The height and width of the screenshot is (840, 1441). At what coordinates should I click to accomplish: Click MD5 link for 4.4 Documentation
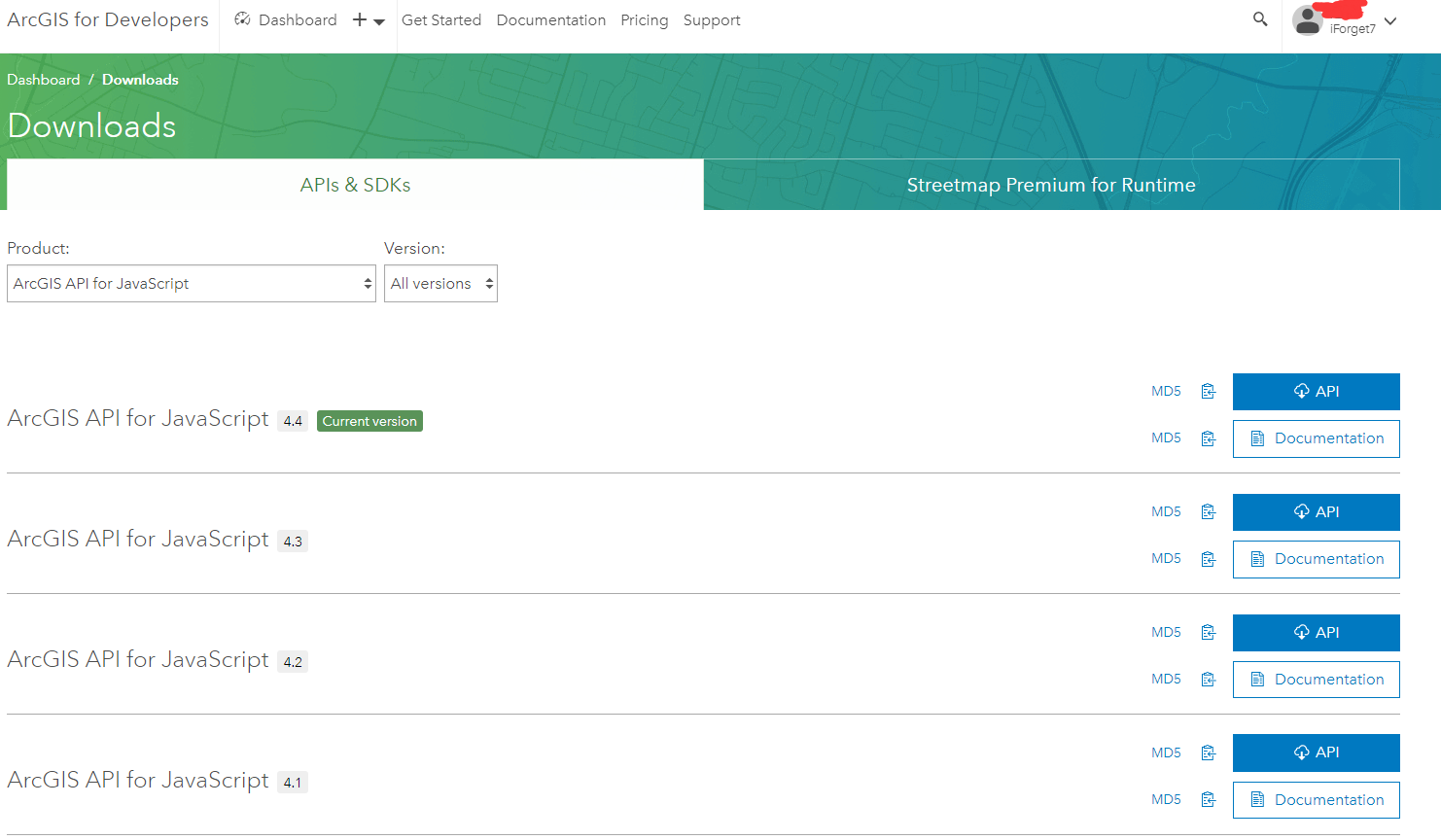coord(1166,437)
